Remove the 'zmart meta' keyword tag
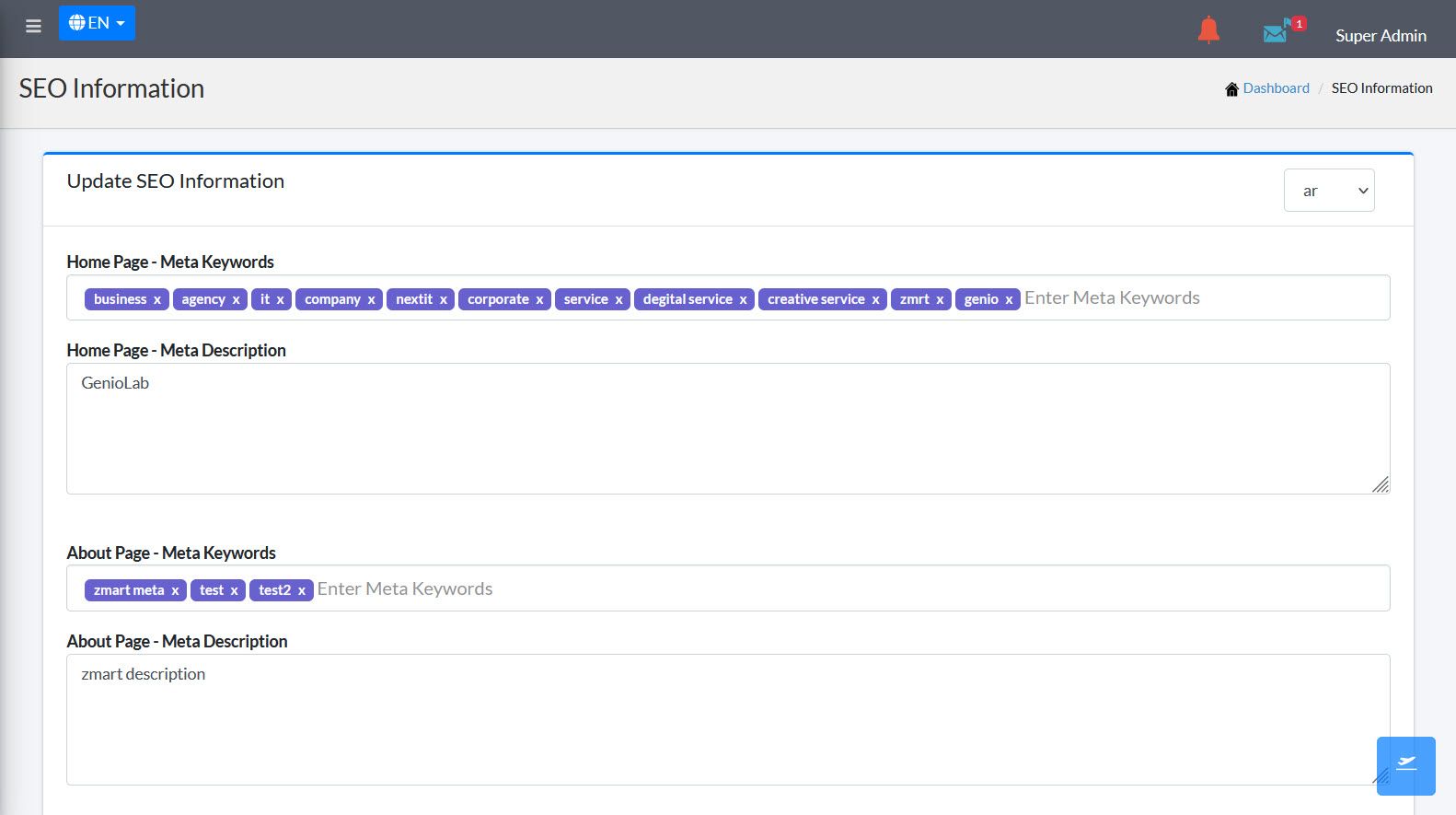The image size is (1456, 815). (175, 591)
